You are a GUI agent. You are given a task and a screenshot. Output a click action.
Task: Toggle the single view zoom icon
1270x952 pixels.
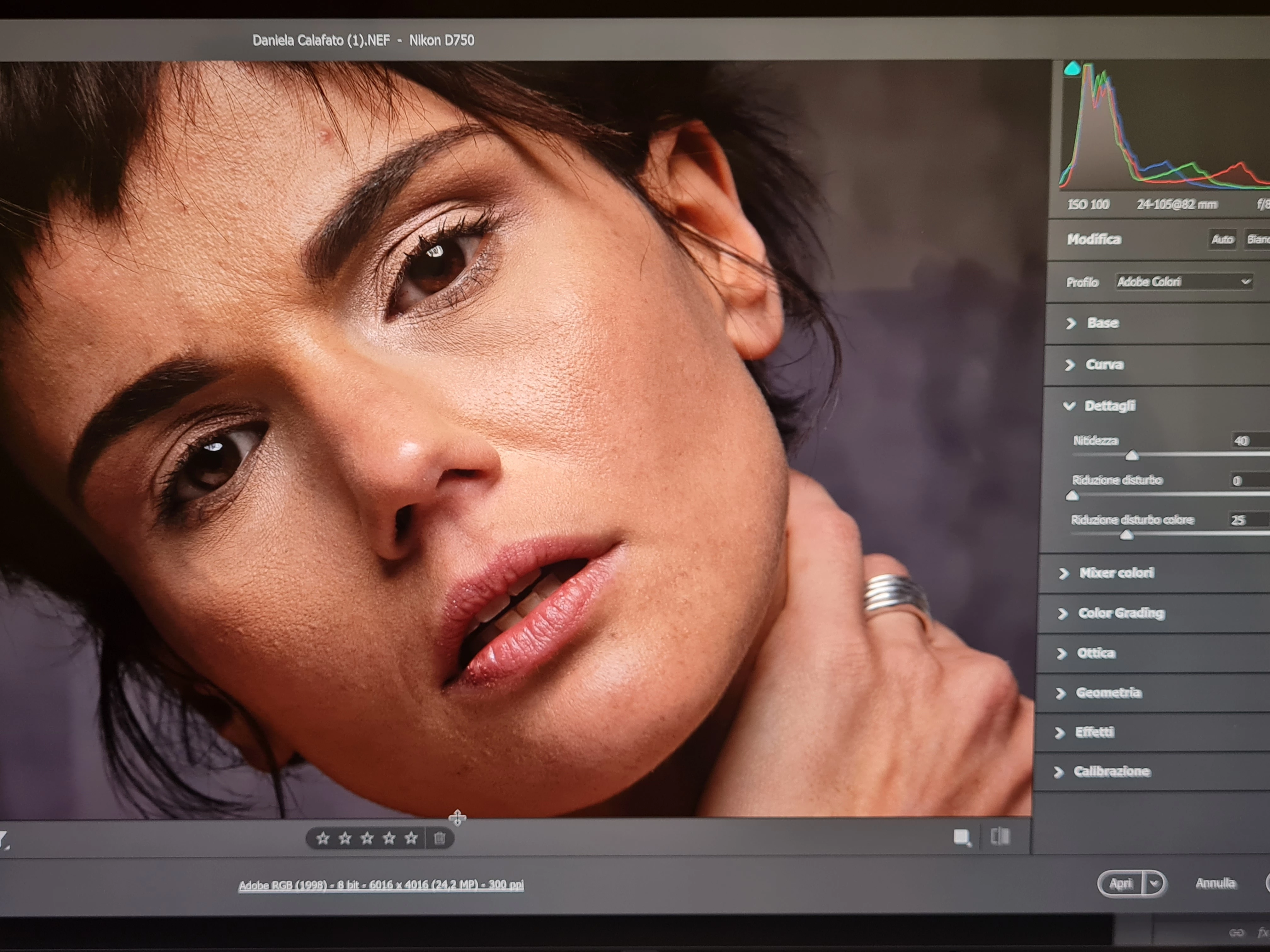click(962, 838)
